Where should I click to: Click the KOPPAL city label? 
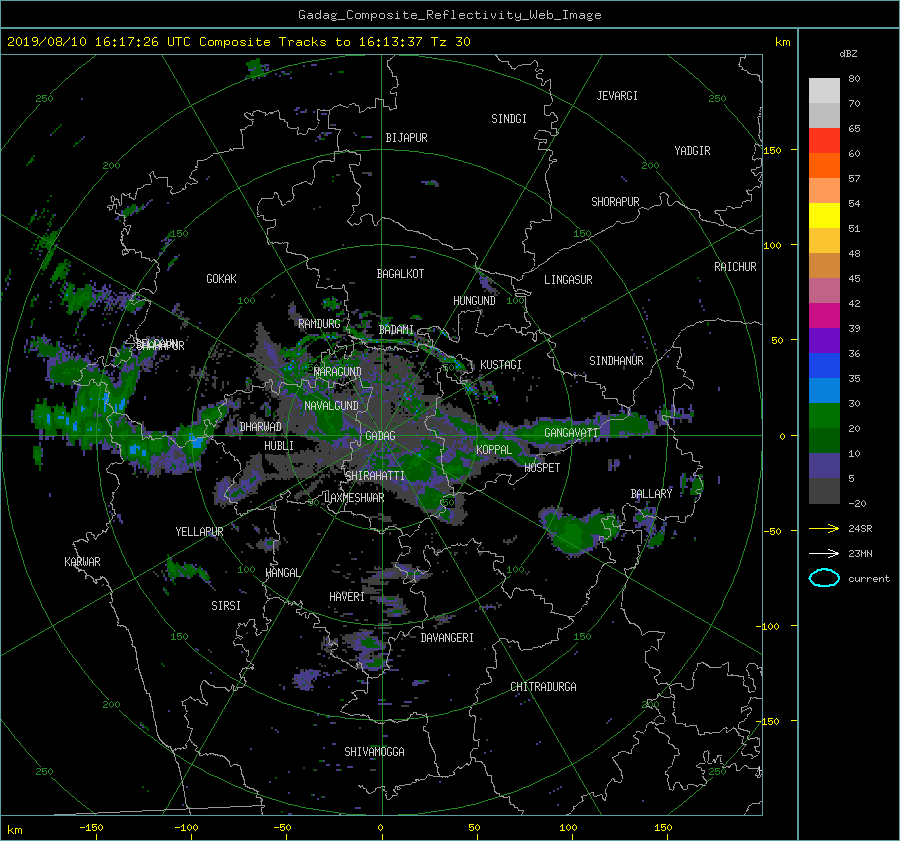pos(494,449)
